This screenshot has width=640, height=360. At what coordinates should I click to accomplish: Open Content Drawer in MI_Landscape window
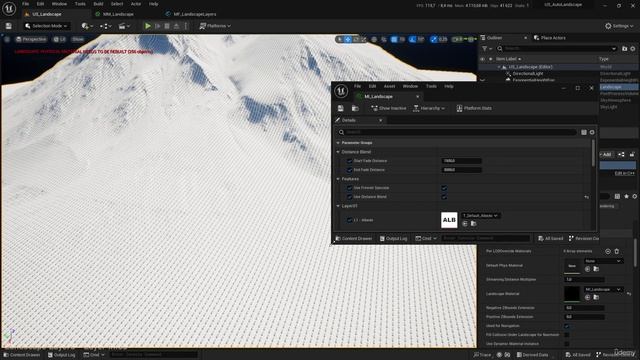353,238
